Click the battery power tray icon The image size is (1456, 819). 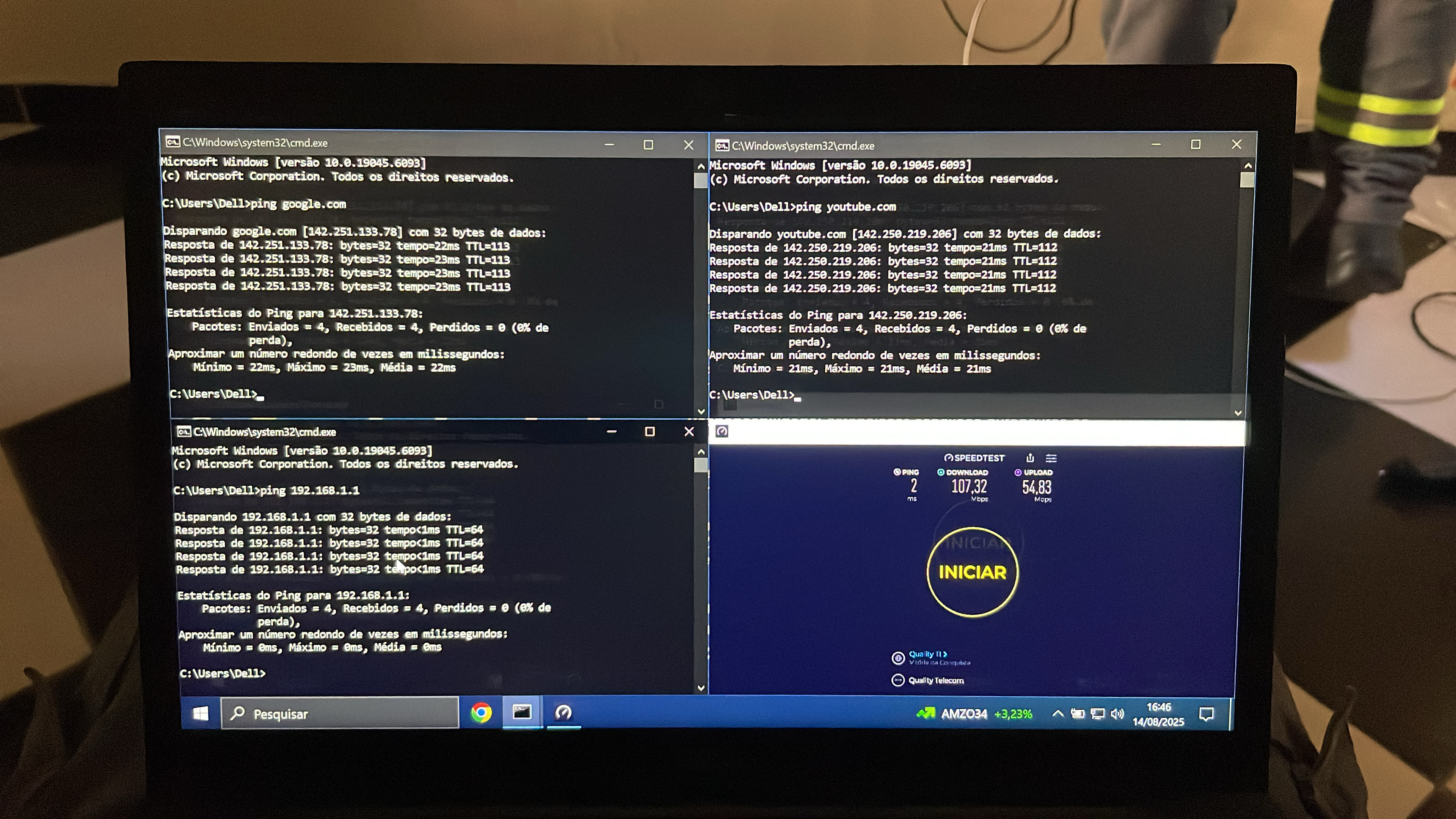(x=1077, y=714)
